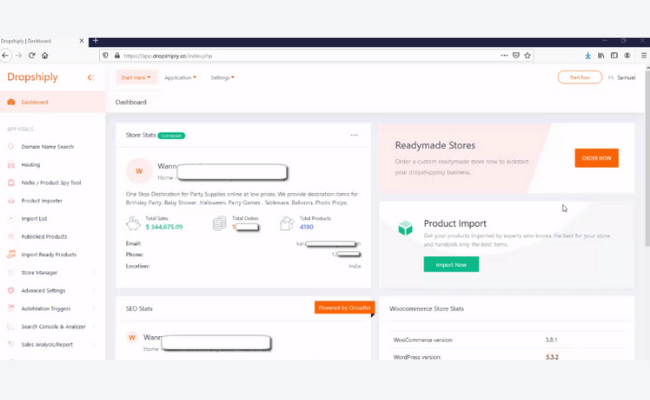
Task: Open the Application dropdown menu
Action: click(180, 78)
